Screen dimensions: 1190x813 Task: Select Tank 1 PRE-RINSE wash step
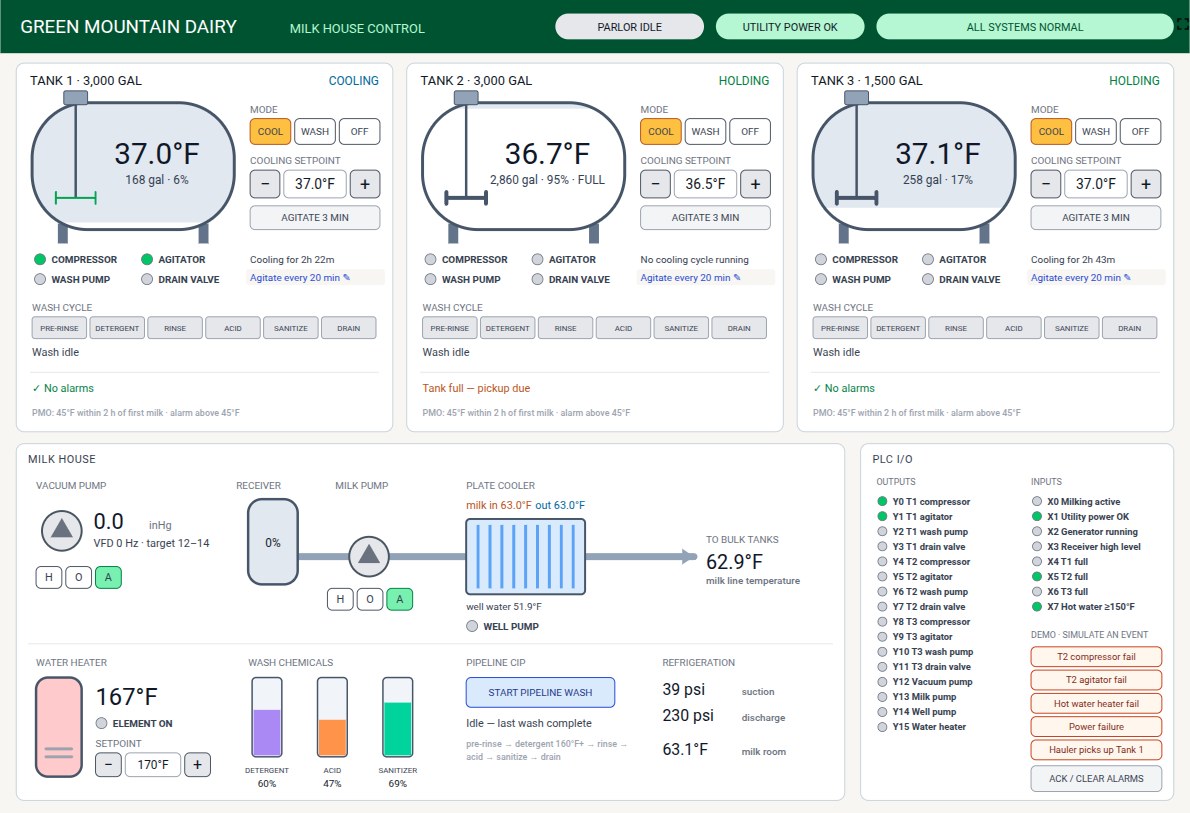point(59,328)
